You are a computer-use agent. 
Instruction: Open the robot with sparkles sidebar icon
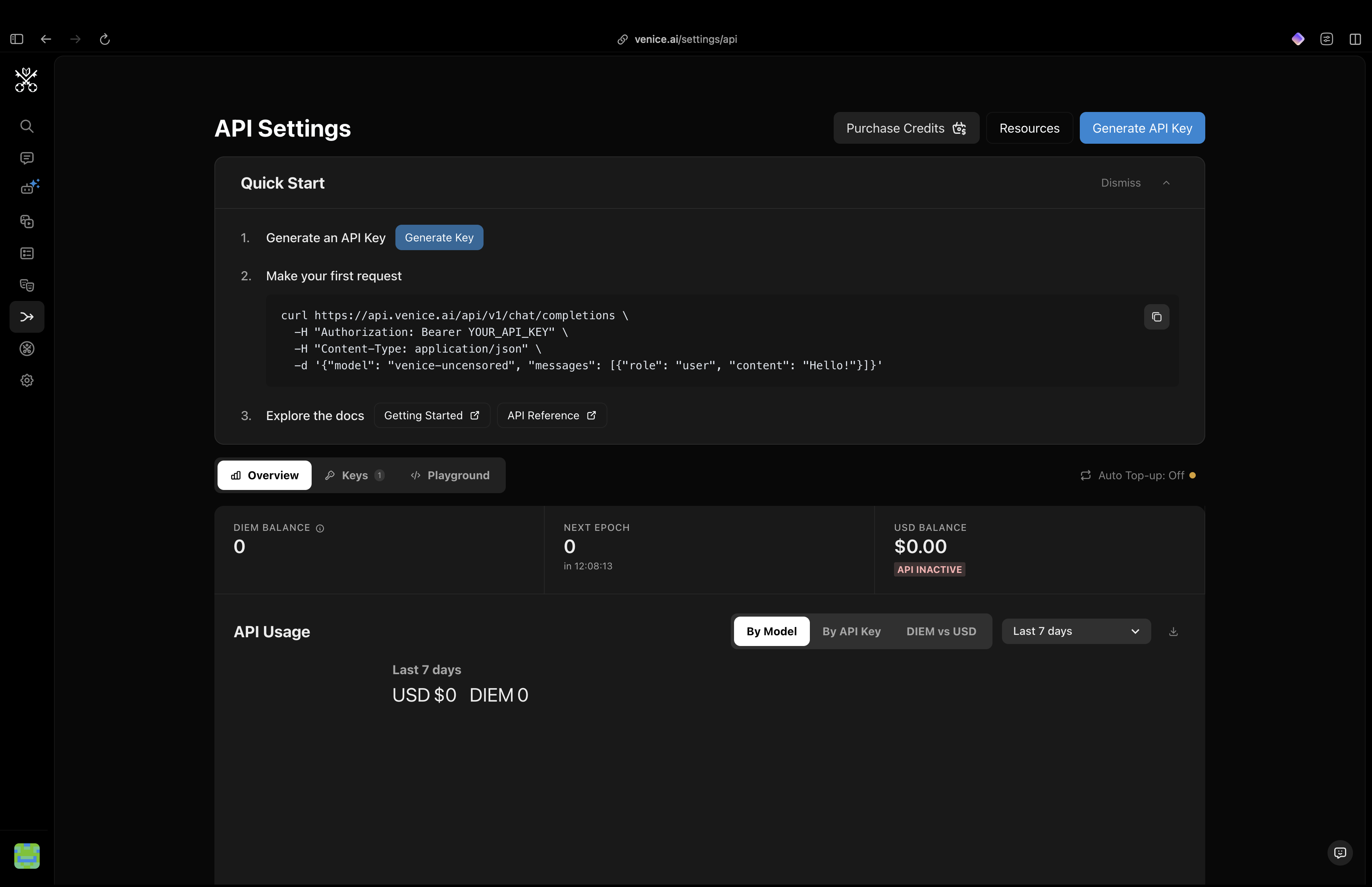tap(29, 187)
